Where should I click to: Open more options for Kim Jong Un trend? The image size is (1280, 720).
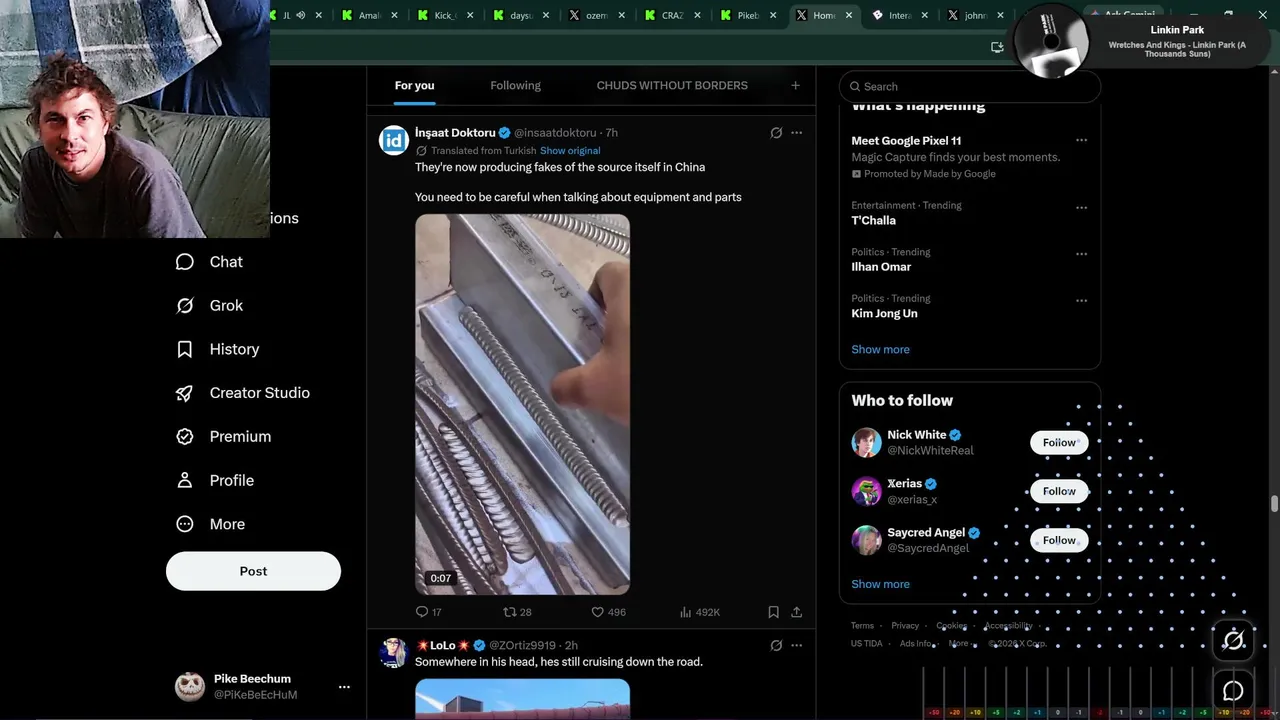[1081, 300]
